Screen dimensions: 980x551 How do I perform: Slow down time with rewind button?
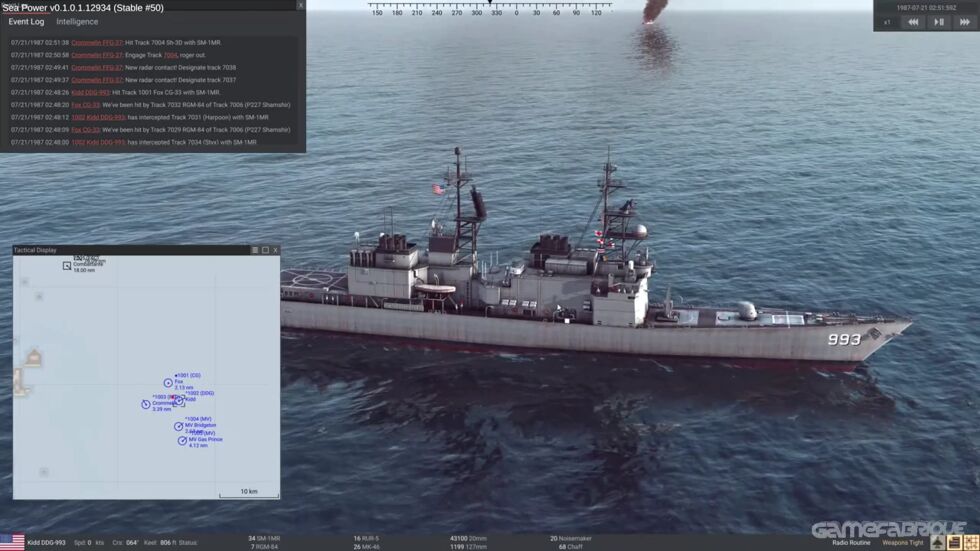(x=913, y=22)
